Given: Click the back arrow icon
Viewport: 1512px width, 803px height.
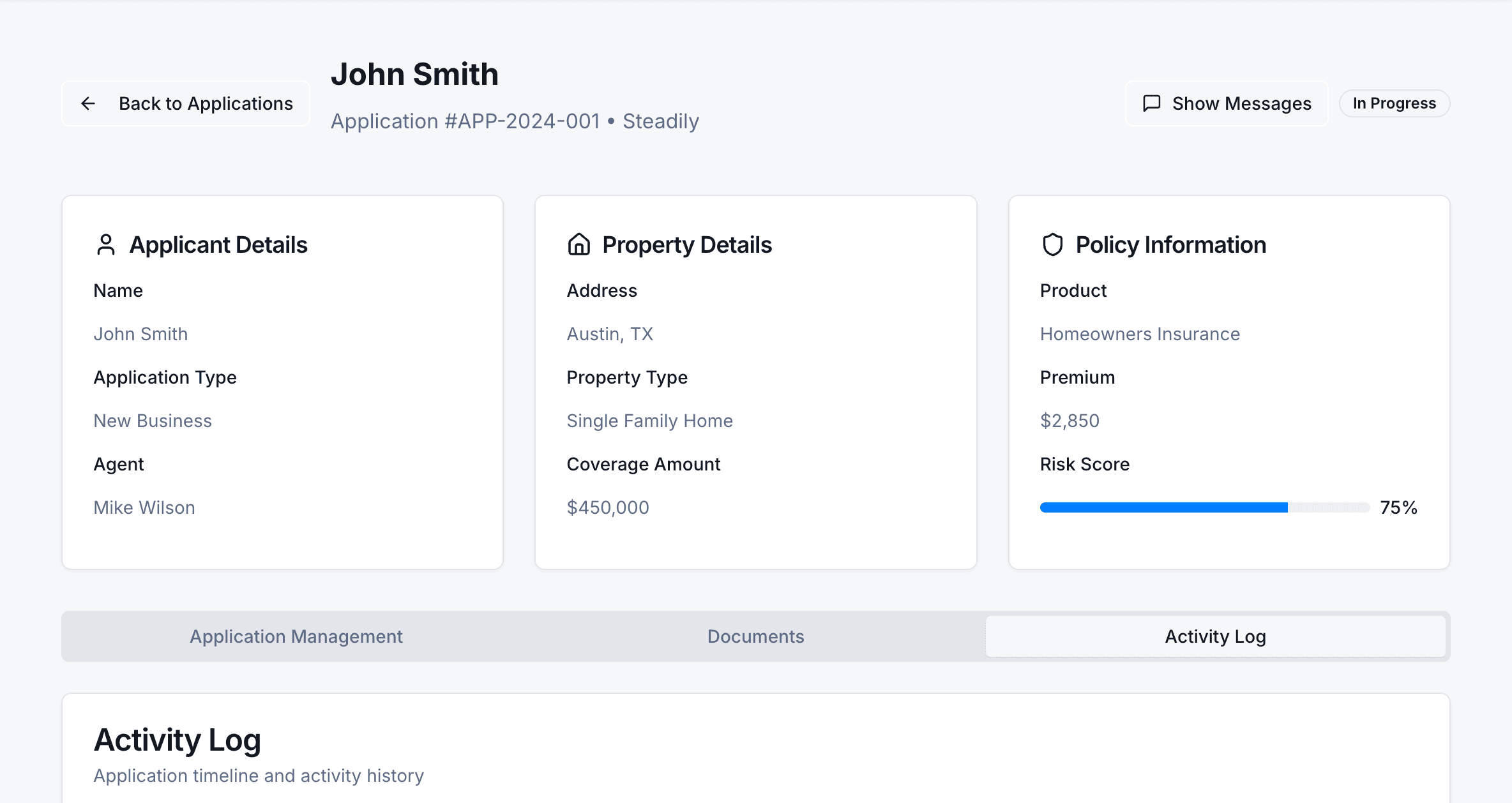Looking at the screenshot, I should point(88,103).
